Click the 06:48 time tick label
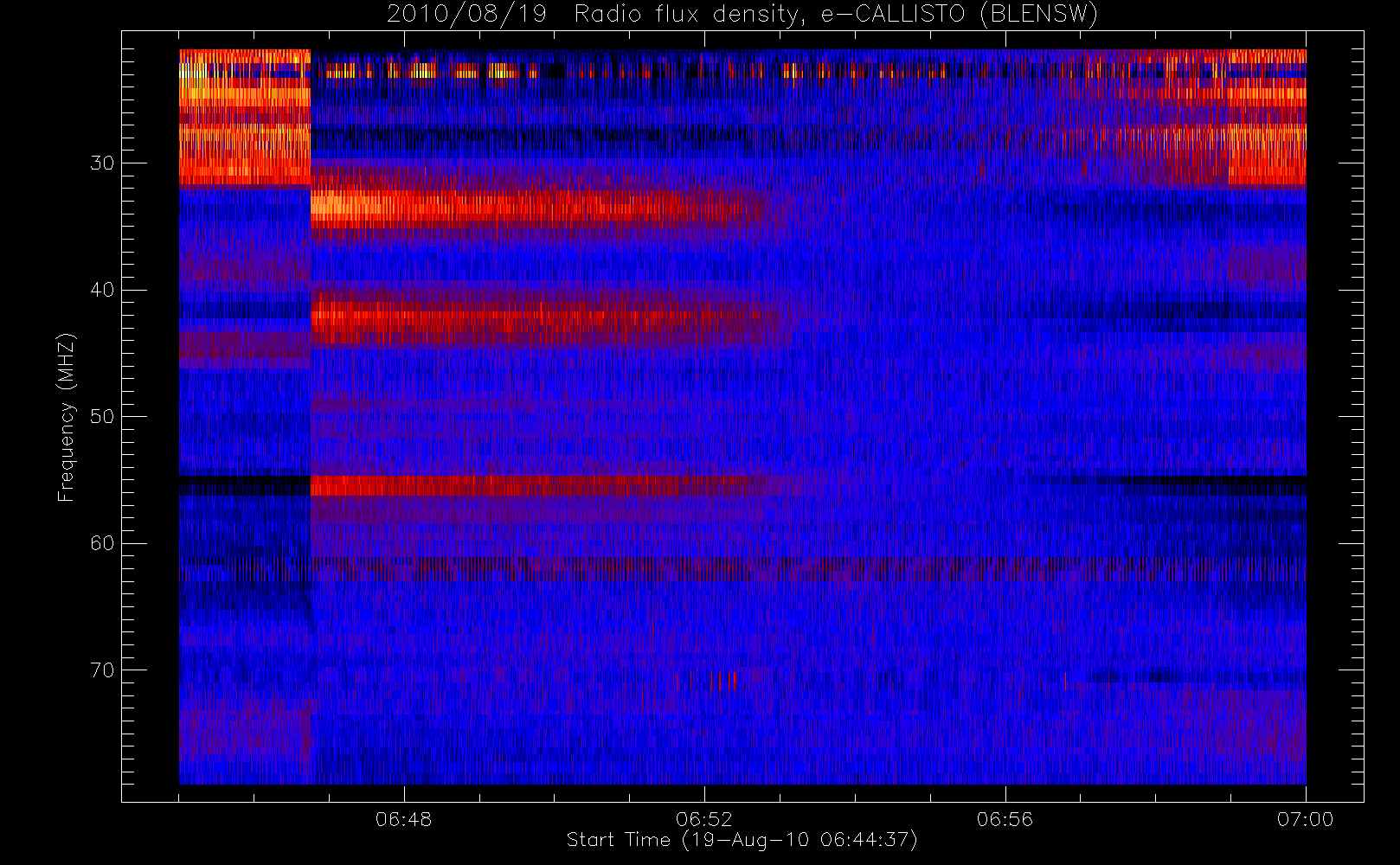The image size is (1400, 865). point(404,819)
